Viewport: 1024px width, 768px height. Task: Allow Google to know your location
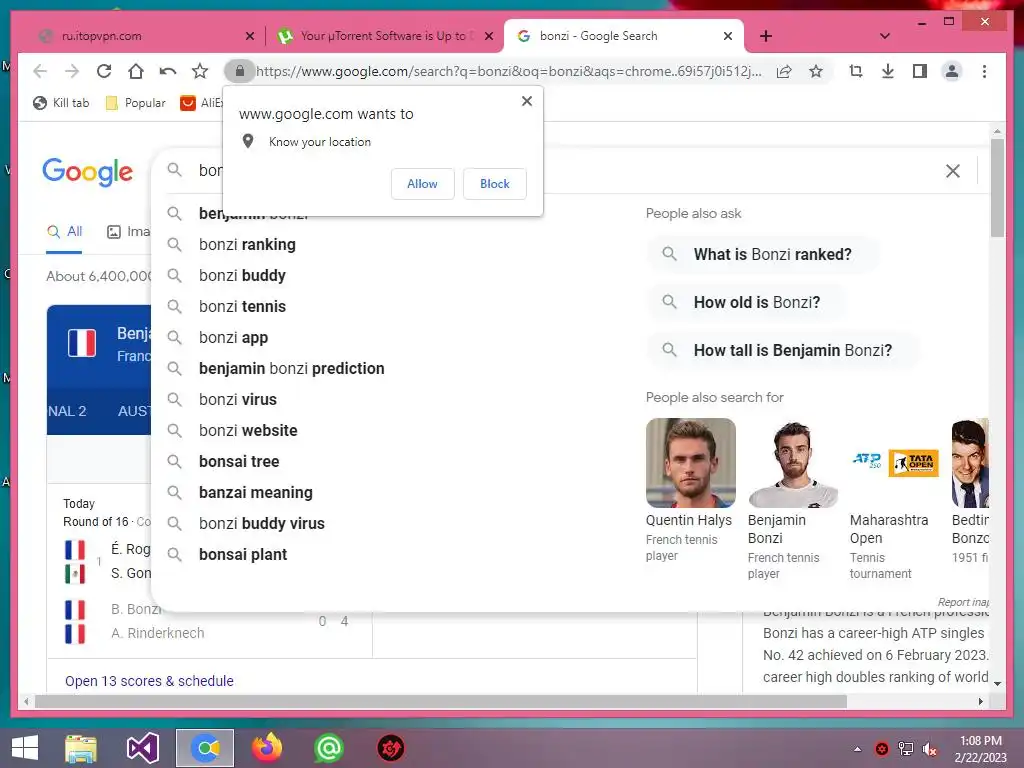[x=423, y=184]
